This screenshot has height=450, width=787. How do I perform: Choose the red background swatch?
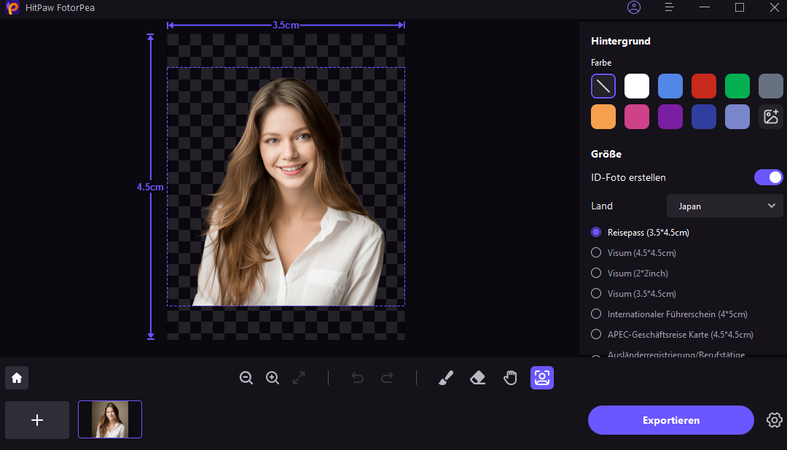tap(704, 86)
